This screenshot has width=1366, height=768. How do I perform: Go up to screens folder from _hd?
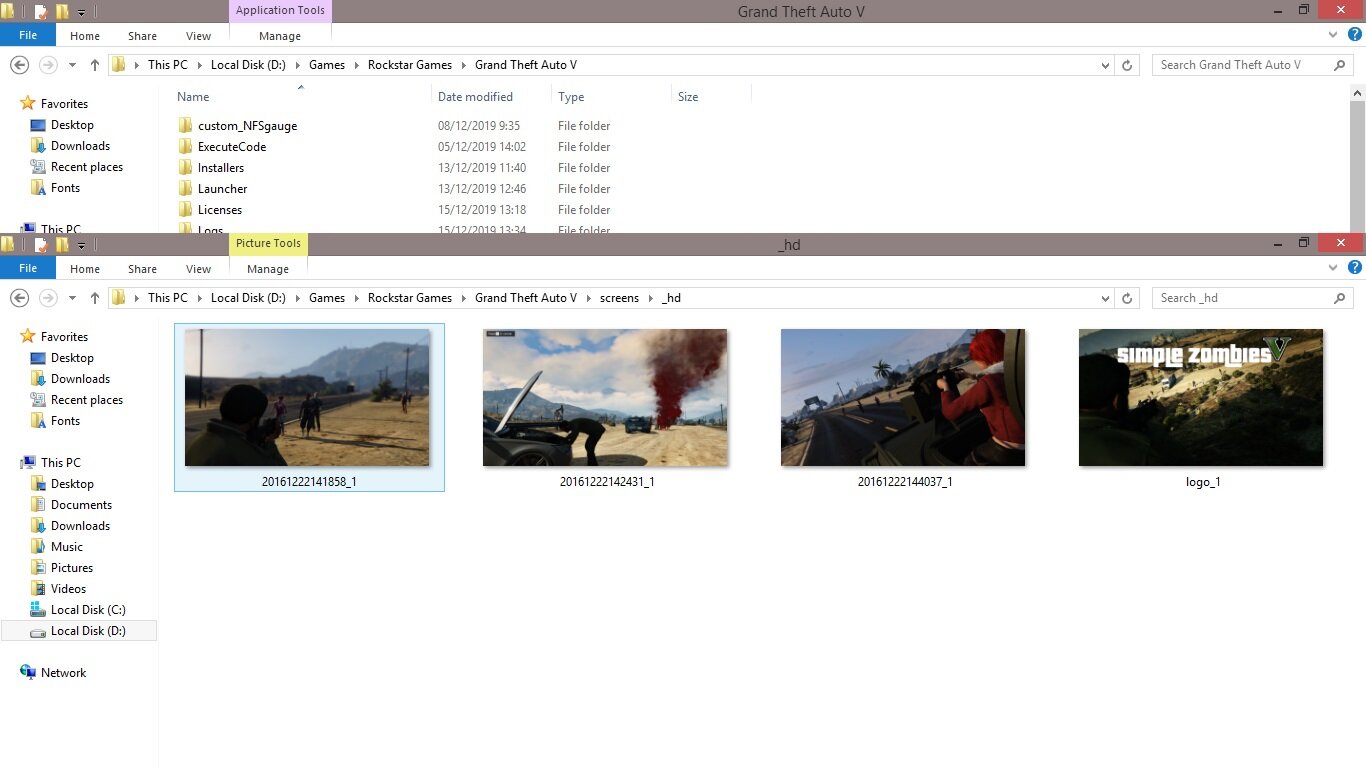coord(95,298)
